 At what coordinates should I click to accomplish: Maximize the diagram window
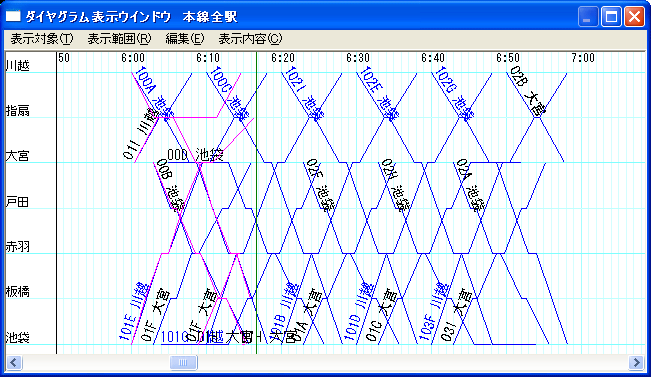click(611, 17)
